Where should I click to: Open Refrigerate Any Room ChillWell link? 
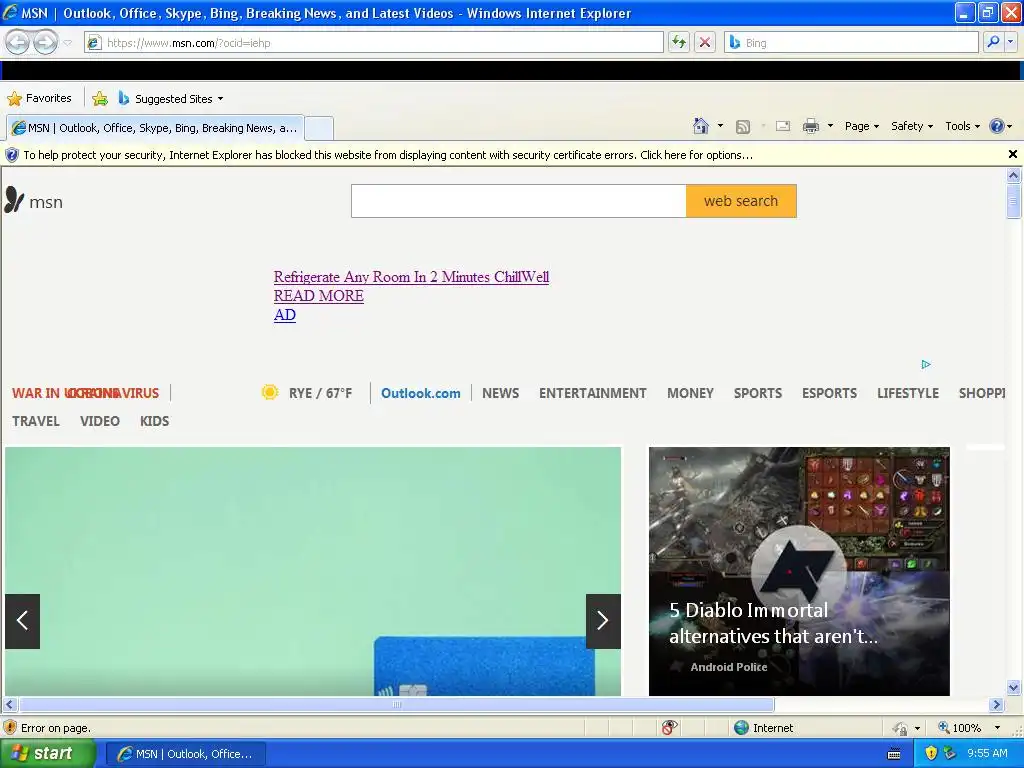[x=411, y=277]
